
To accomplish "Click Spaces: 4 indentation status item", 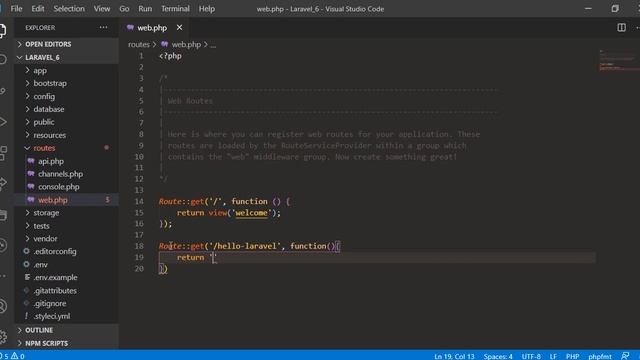I will [498, 356].
